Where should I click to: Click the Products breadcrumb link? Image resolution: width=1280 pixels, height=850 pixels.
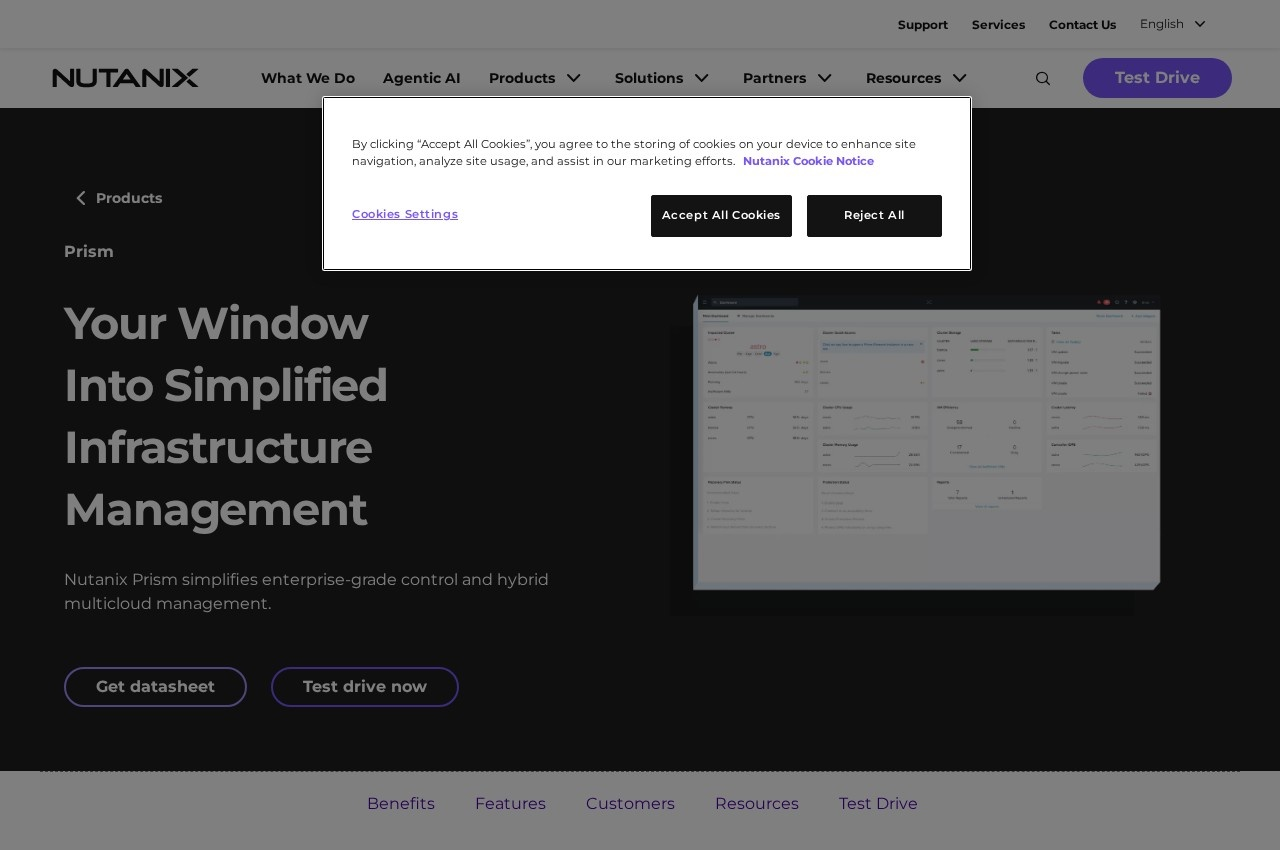(129, 198)
